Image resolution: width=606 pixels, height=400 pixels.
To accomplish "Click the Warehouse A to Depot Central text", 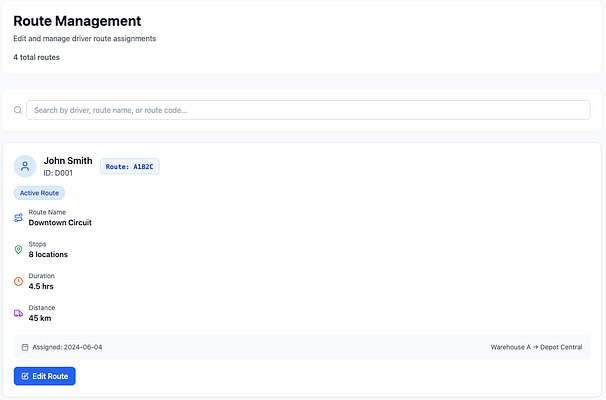I will point(536,347).
